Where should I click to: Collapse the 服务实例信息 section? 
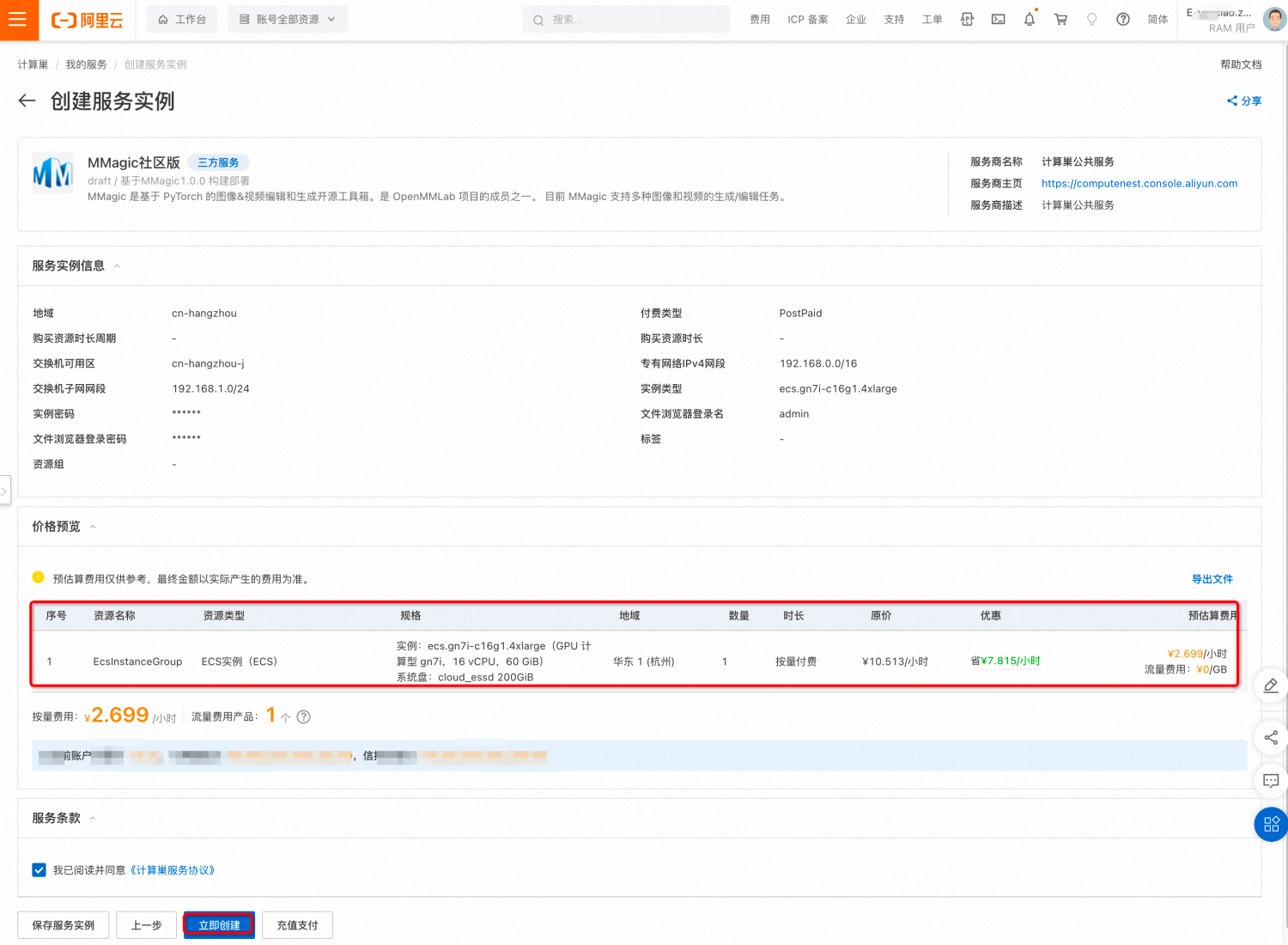[x=118, y=266]
